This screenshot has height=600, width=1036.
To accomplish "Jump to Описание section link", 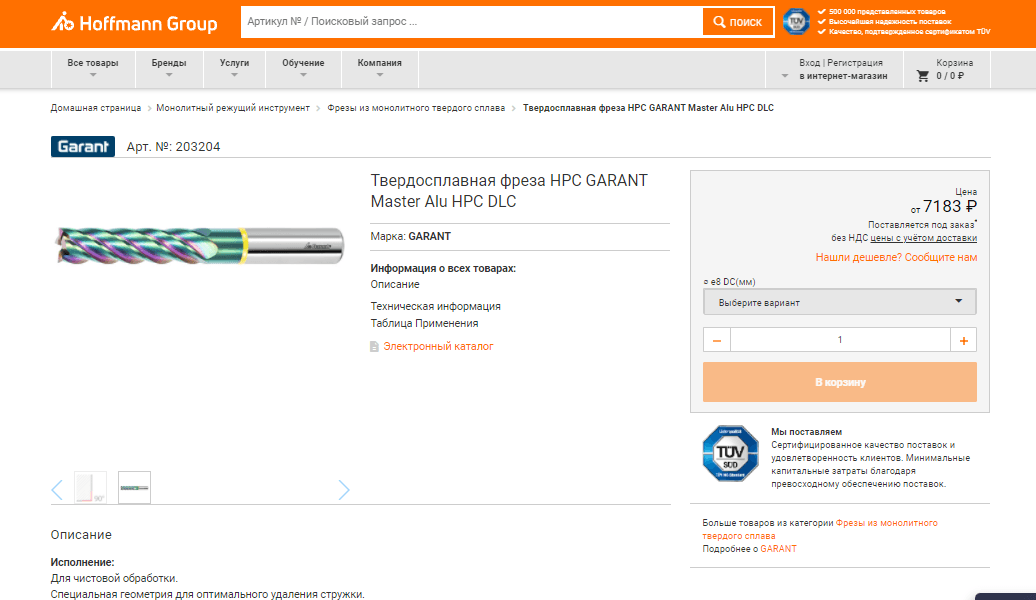I will 395,284.
